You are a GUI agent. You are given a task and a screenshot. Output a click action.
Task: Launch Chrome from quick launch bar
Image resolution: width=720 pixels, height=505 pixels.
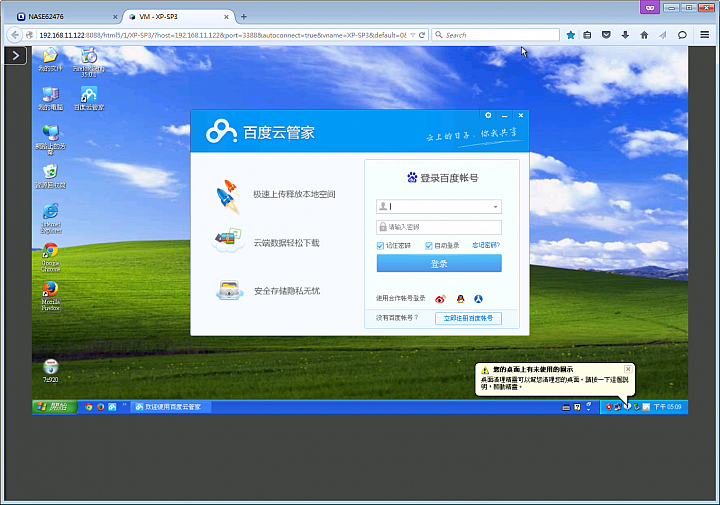[89, 407]
